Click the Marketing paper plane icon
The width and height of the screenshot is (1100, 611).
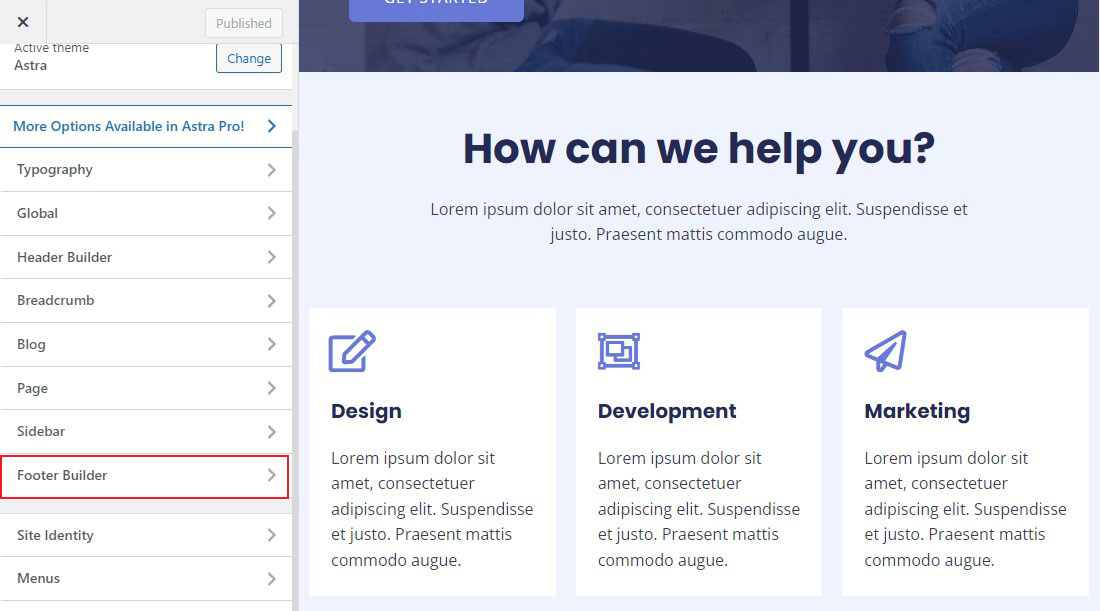click(886, 351)
